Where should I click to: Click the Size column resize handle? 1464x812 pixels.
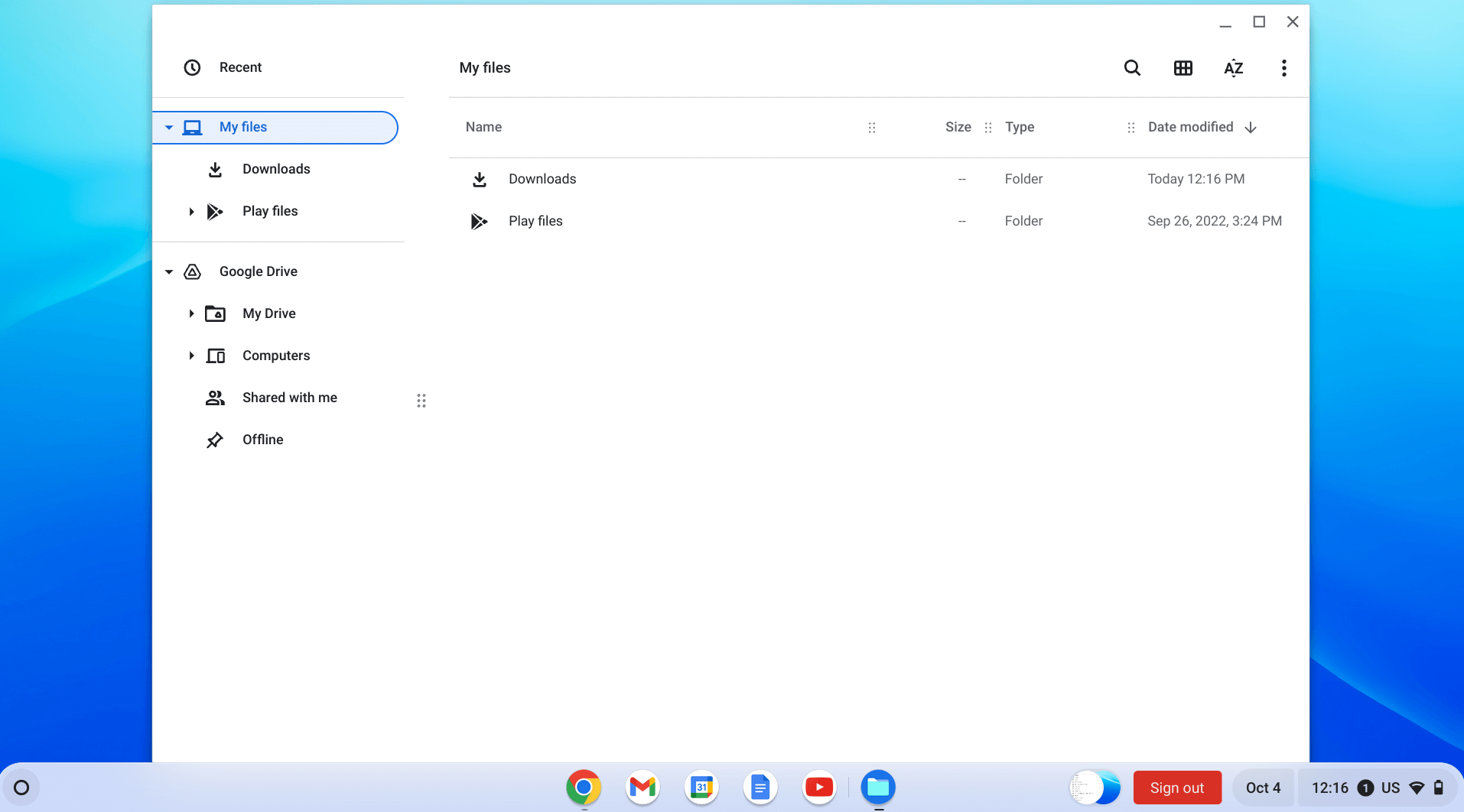click(x=987, y=128)
